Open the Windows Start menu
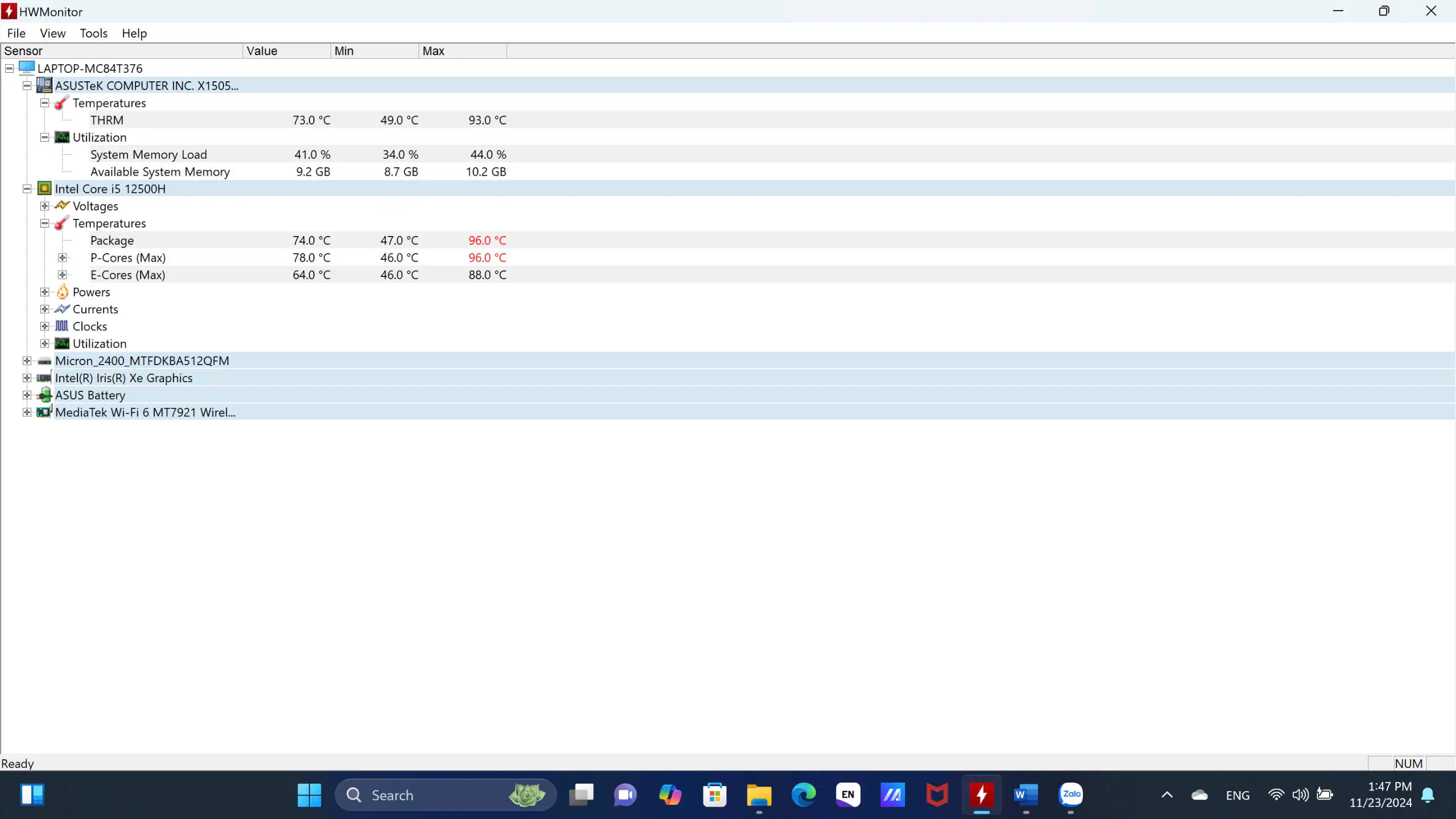Image resolution: width=1456 pixels, height=819 pixels. click(x=309, y=795)
